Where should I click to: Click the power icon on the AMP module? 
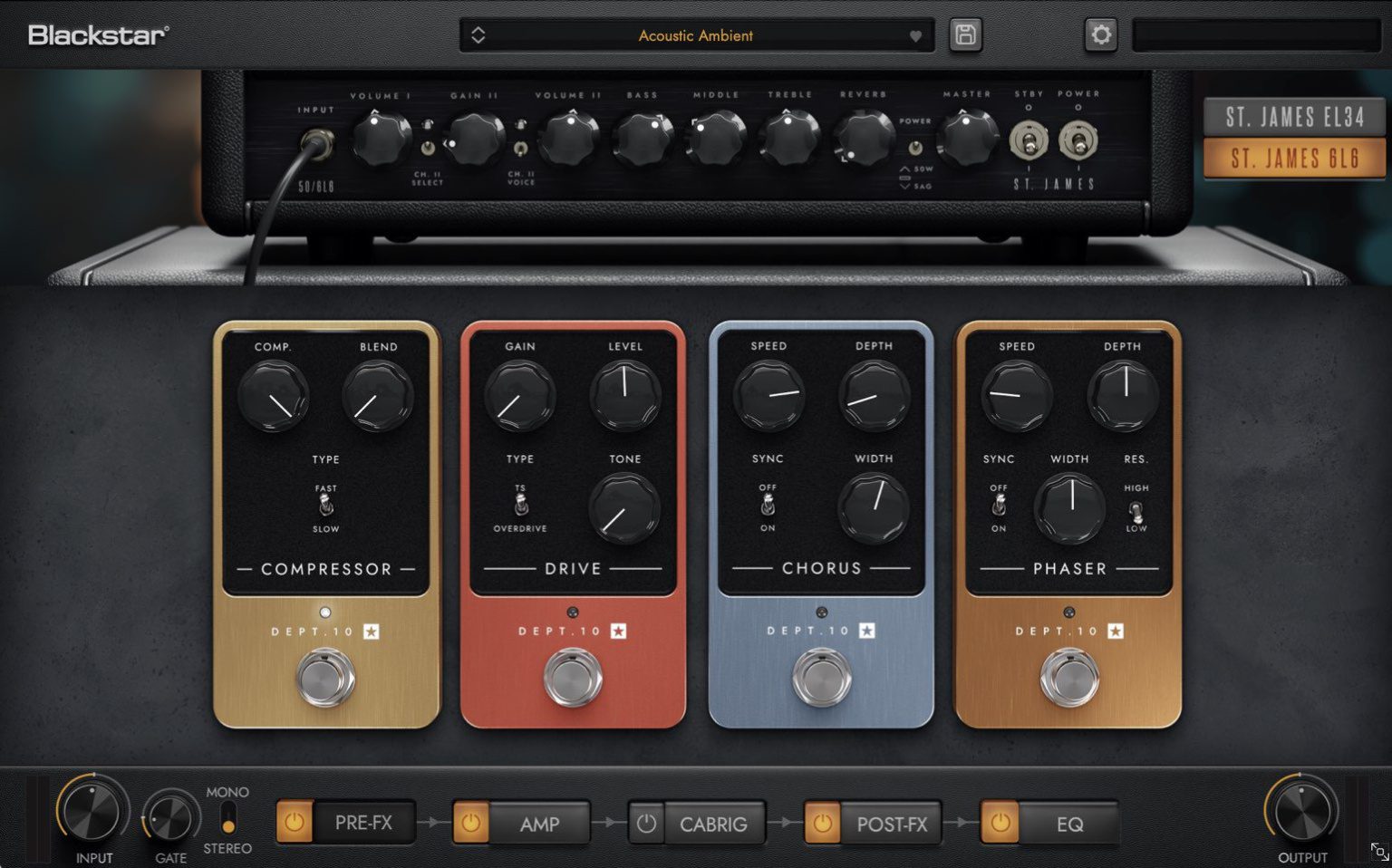(x=469, y=824)
